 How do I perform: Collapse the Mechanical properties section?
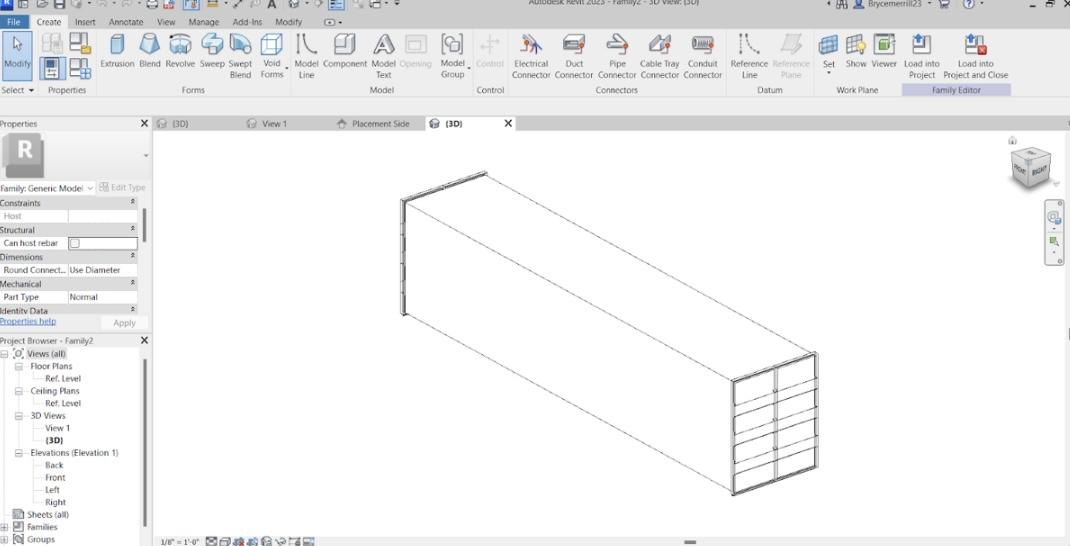pos(132,283)
